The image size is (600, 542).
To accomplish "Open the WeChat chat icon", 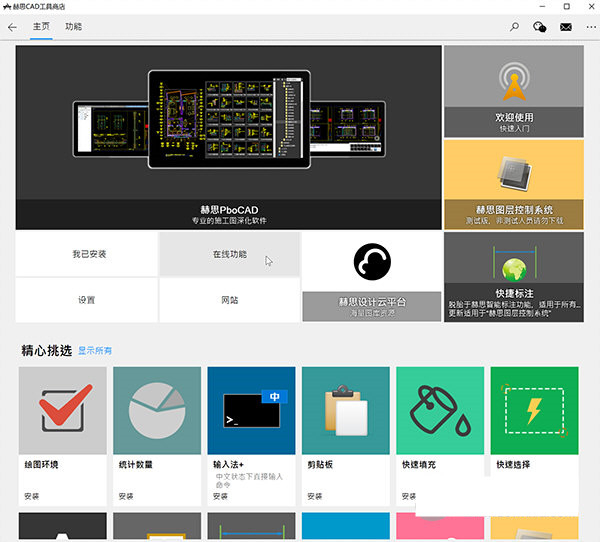I will pos(540,27).
